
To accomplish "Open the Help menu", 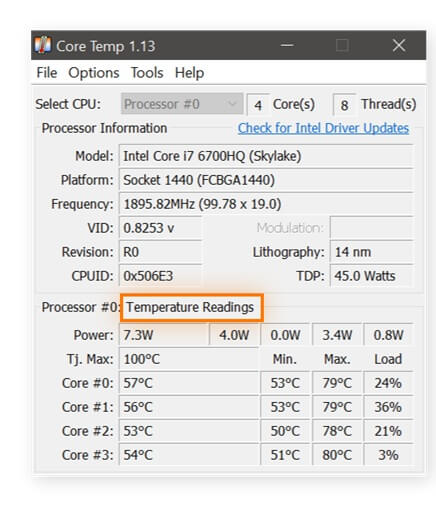I will 189,73.
